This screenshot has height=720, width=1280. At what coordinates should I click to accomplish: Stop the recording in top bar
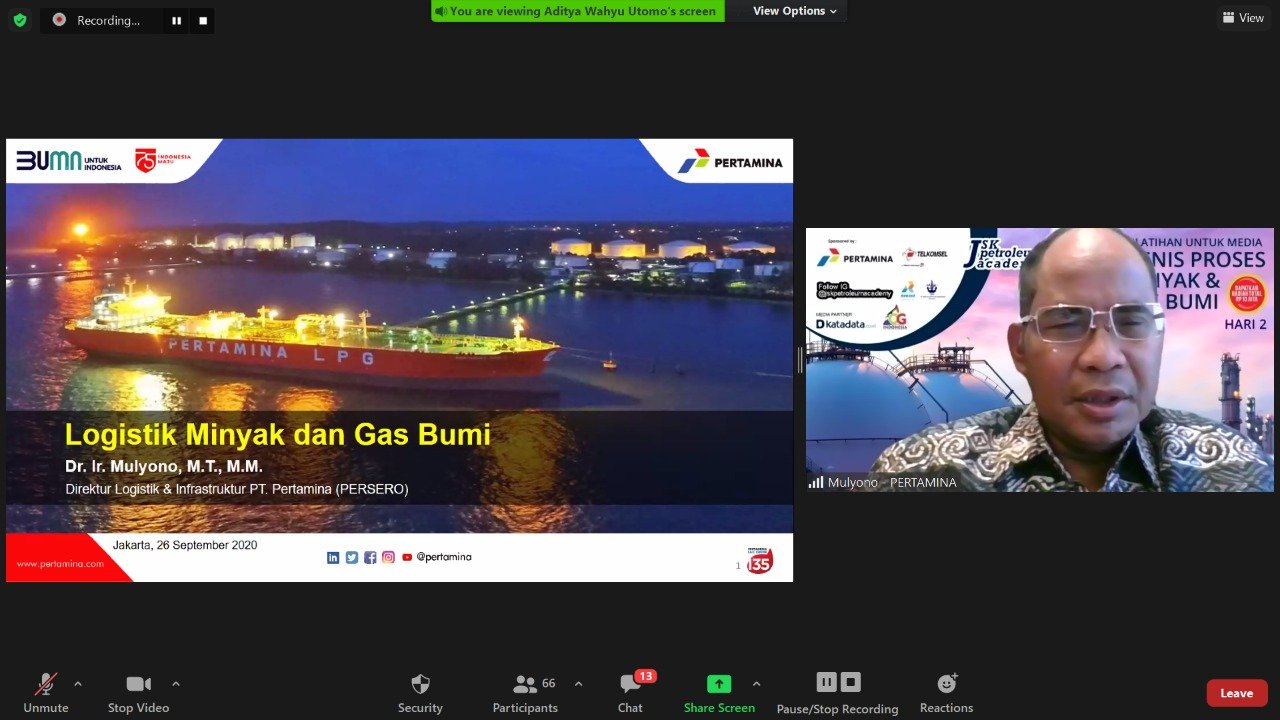tap(202, 21)
